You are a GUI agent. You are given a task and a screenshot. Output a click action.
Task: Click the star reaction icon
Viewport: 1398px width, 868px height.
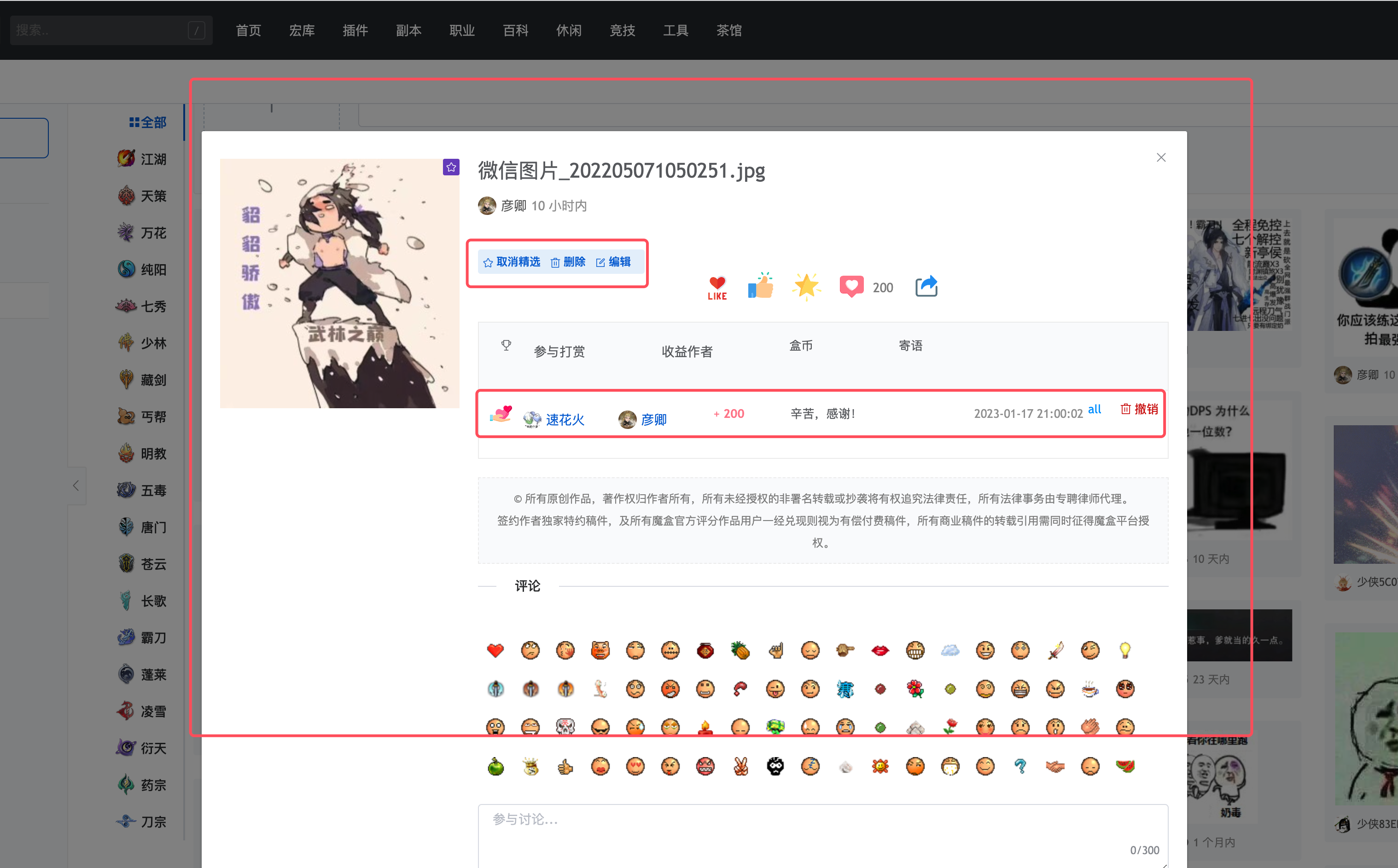pyautogui.click(x=806, y=286)
